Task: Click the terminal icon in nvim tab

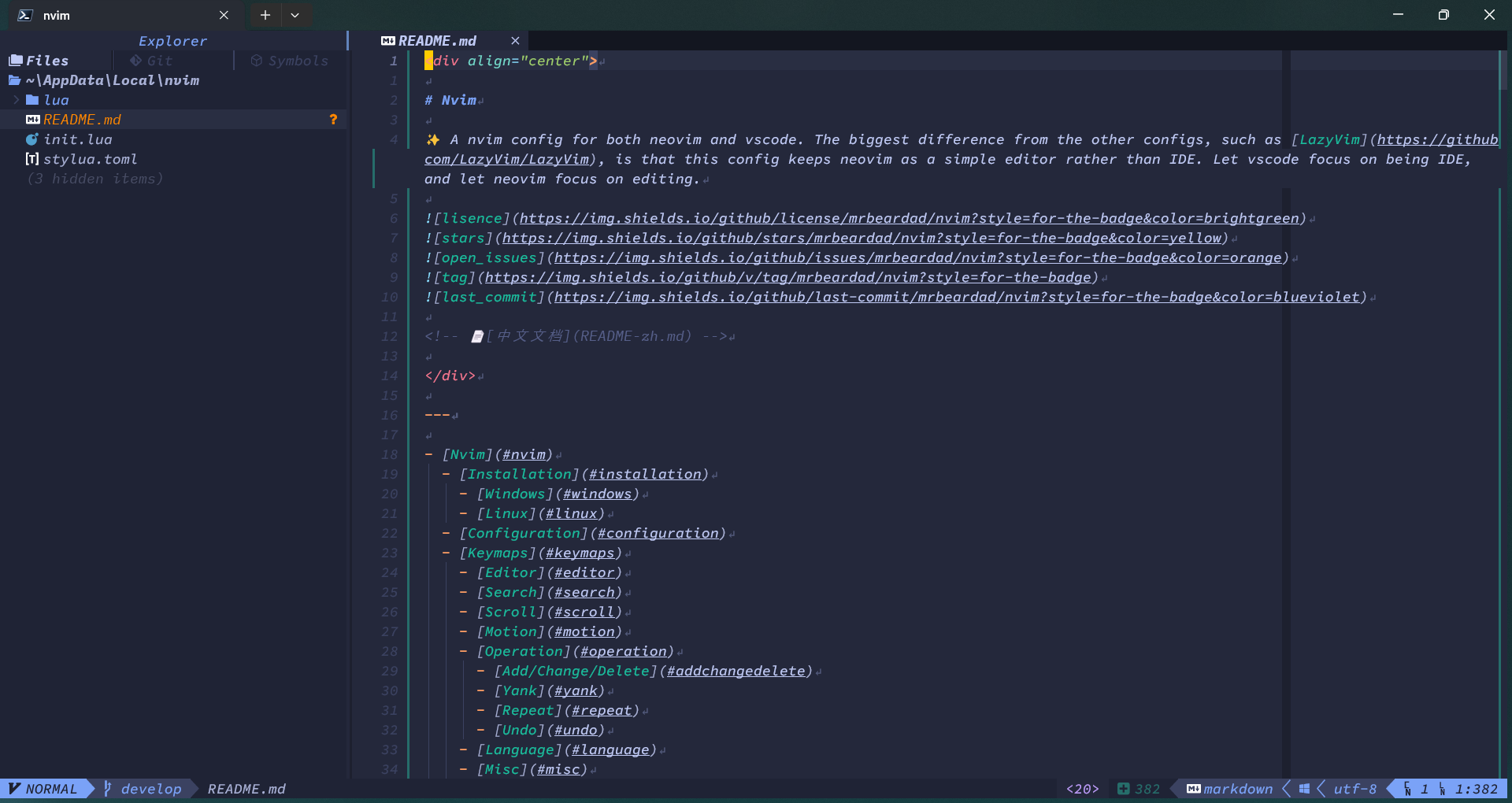Action: [x=25, y=15]
